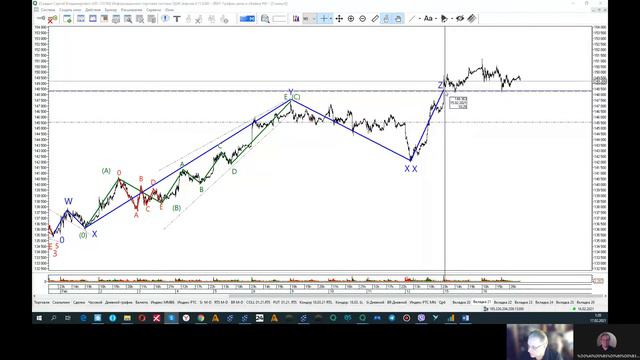The image size is (640, 360).
Task: Click the red X disconnect key icon
Action: click(x=52, y=19)
